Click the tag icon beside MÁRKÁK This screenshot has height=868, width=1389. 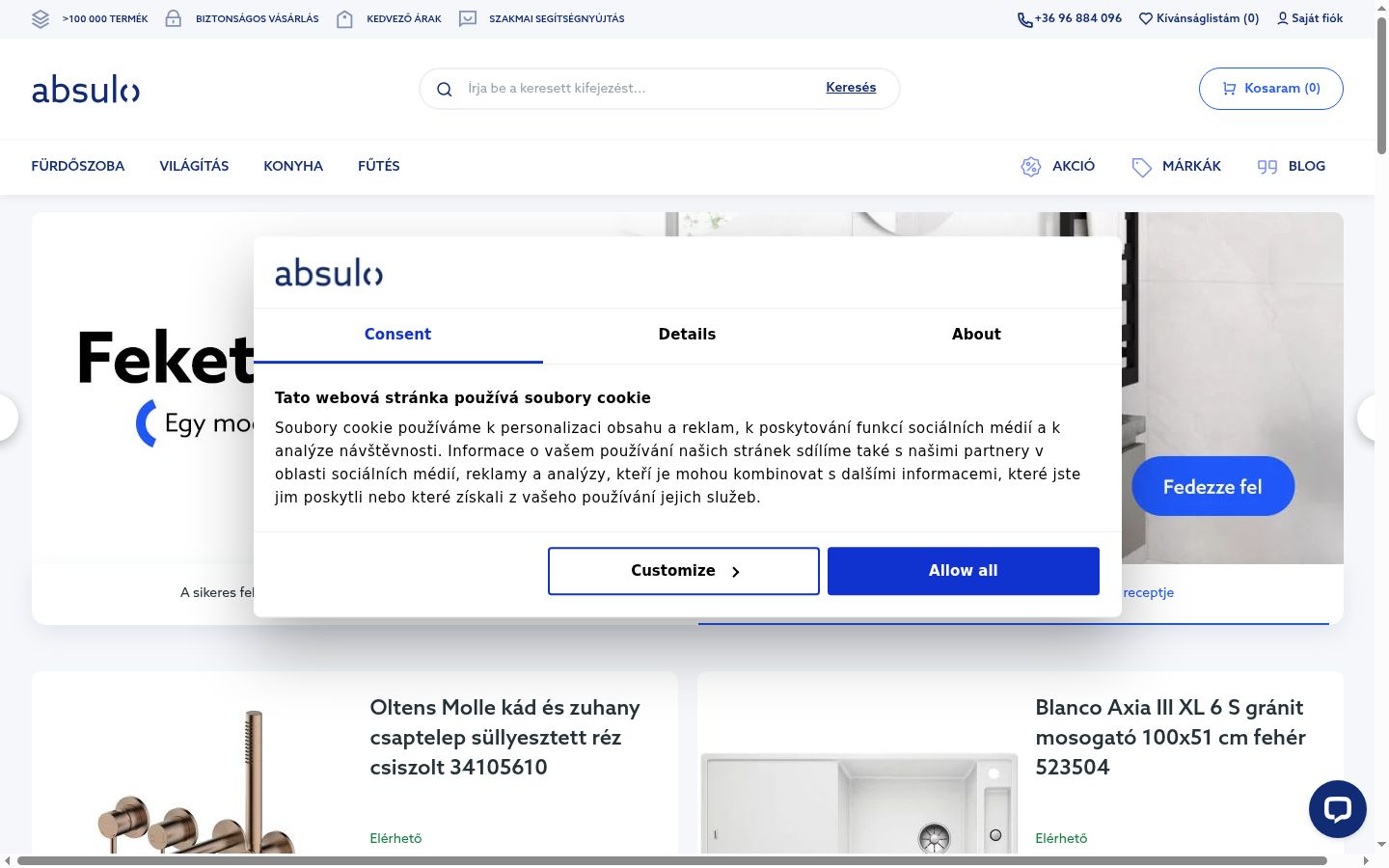pyautogui.click(x=1141, y=167)
